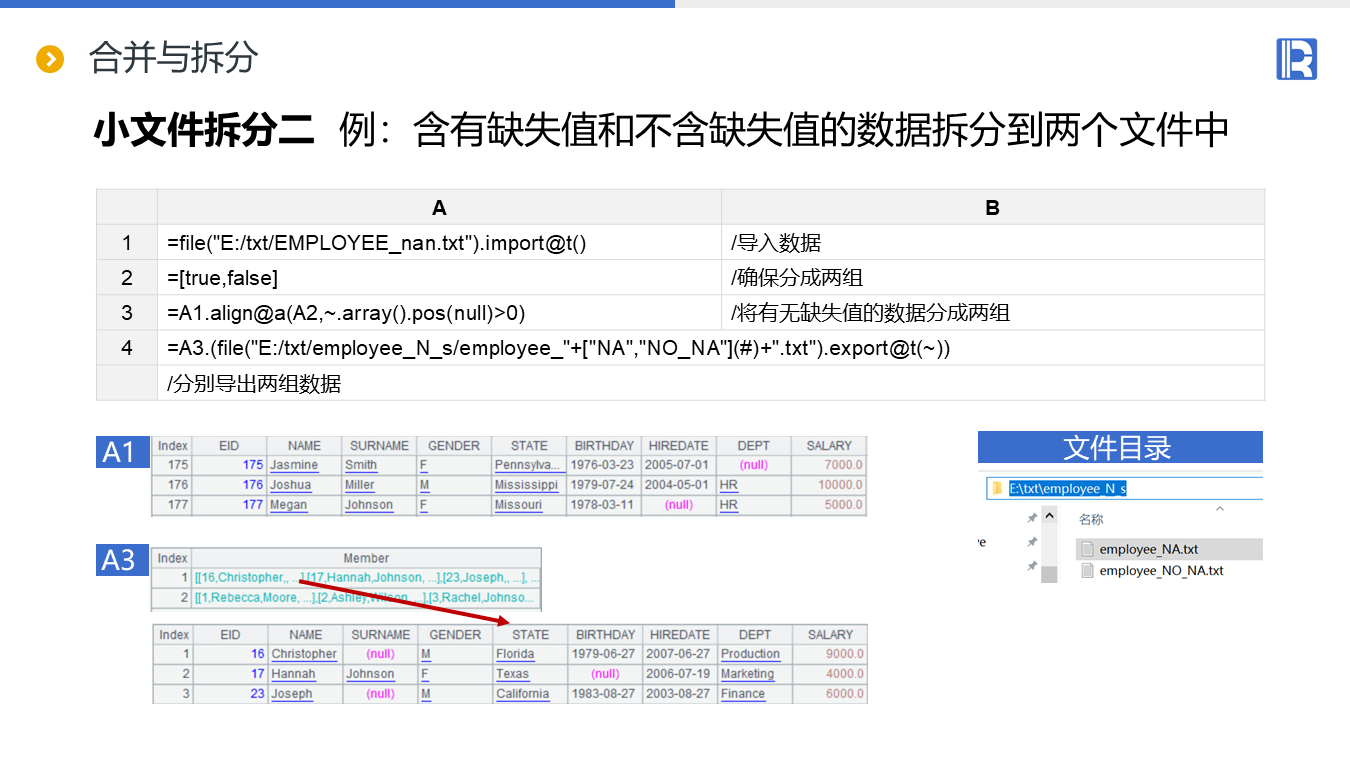Viewport: 1350px width, 759px height.
Task: Click the 名称 column header
Action: (x=1091, y=520)
